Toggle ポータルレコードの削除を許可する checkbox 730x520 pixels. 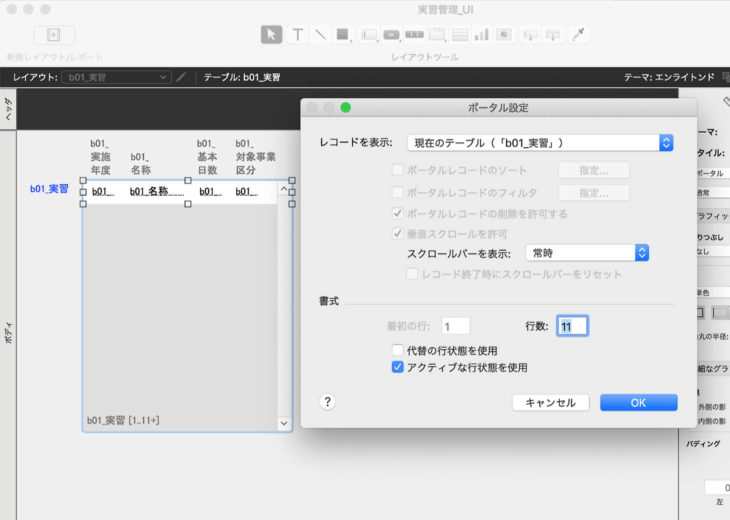pyautogui.click(x=398, y=214)
